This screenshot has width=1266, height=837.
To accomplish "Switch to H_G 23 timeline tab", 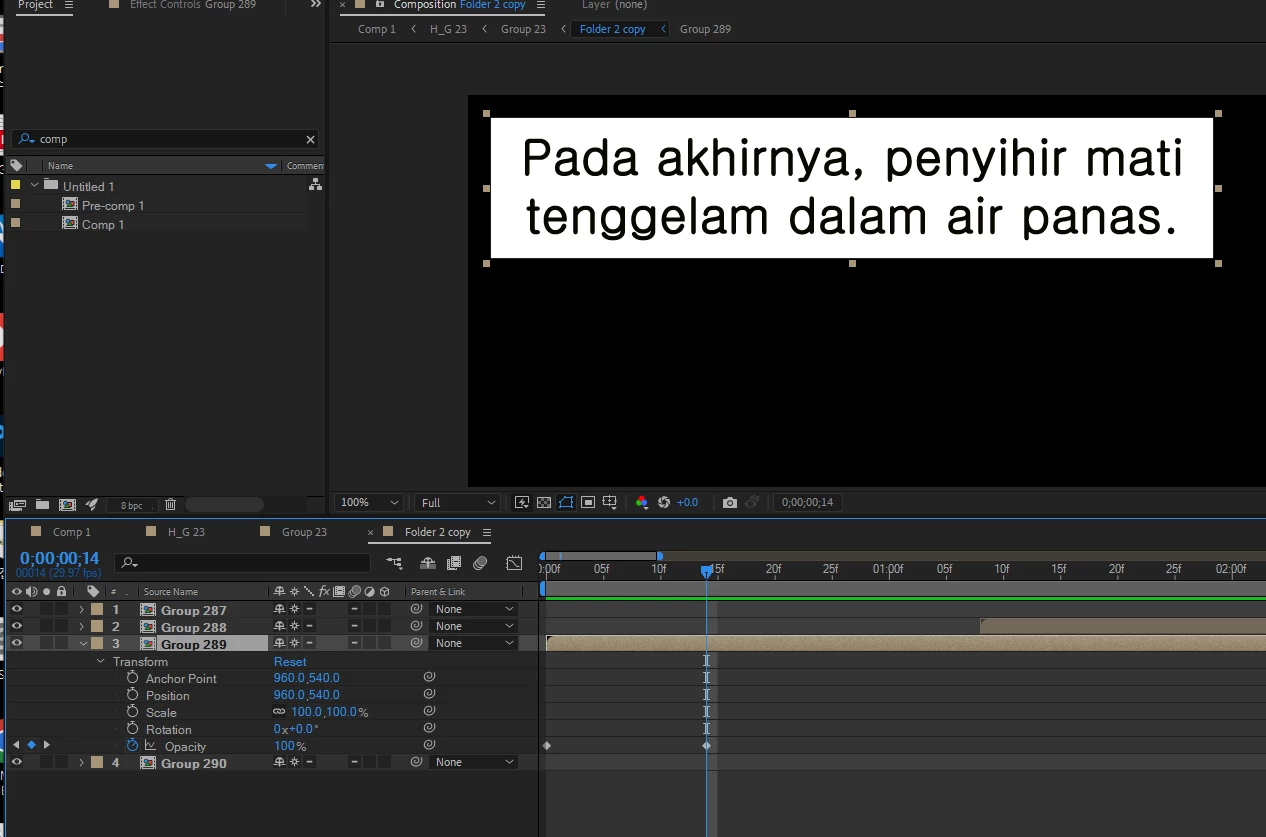I will 186,532.
